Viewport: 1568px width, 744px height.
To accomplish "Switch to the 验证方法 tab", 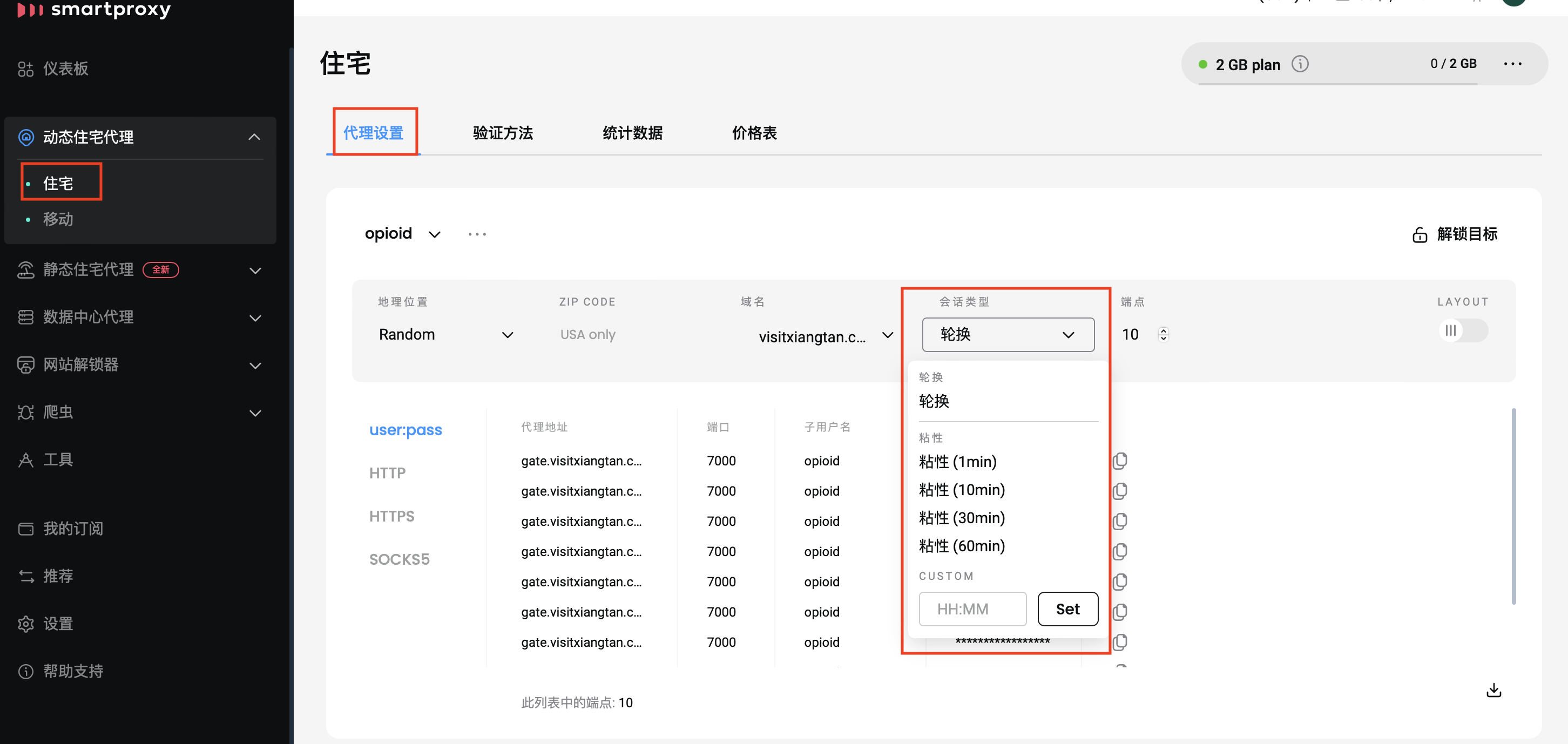I will coord(503,133).
